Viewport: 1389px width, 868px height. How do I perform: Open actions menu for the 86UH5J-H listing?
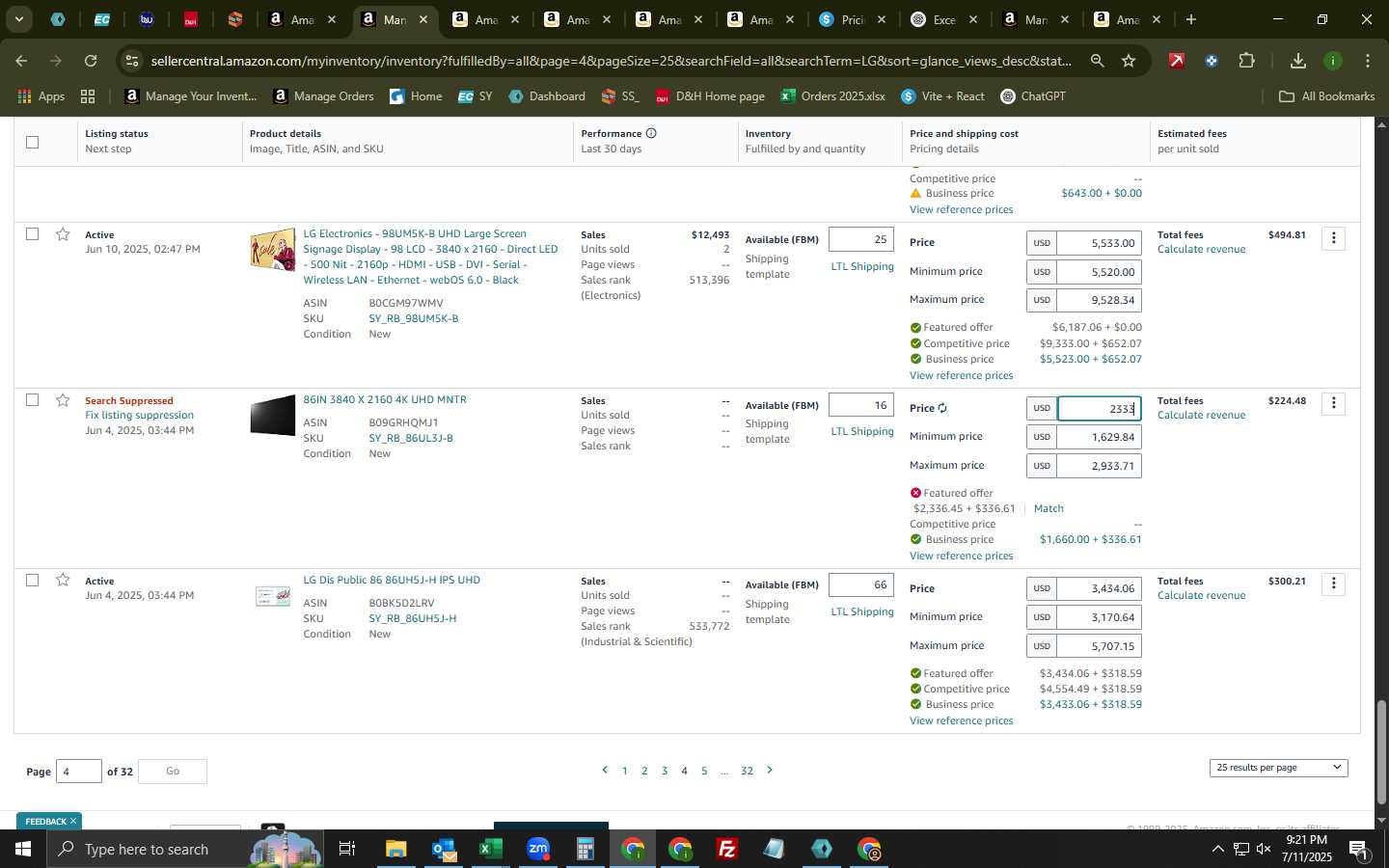click(1334, 583)
